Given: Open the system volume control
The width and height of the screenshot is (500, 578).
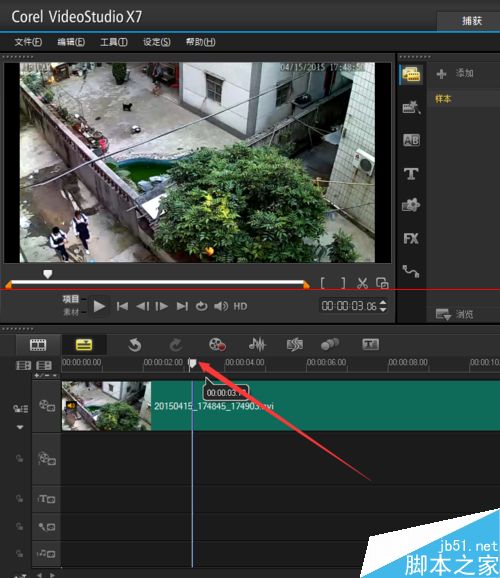Looking at the screenshot, I should click(221, 306).
